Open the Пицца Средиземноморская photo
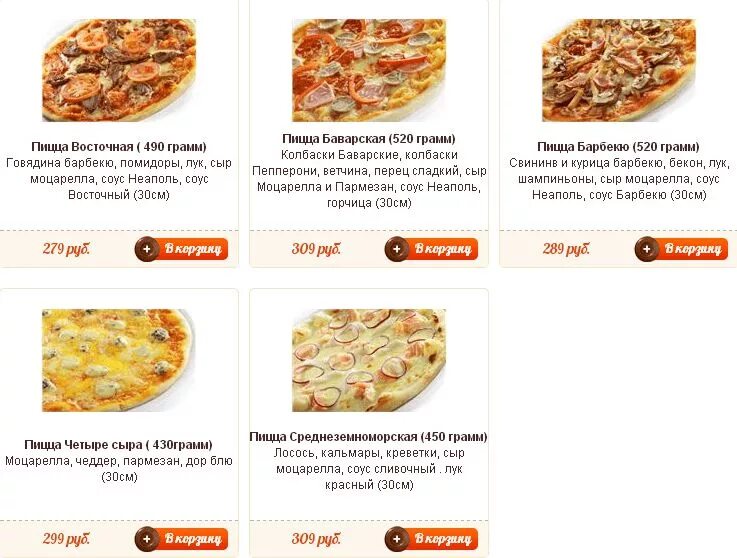 point(369,360)
